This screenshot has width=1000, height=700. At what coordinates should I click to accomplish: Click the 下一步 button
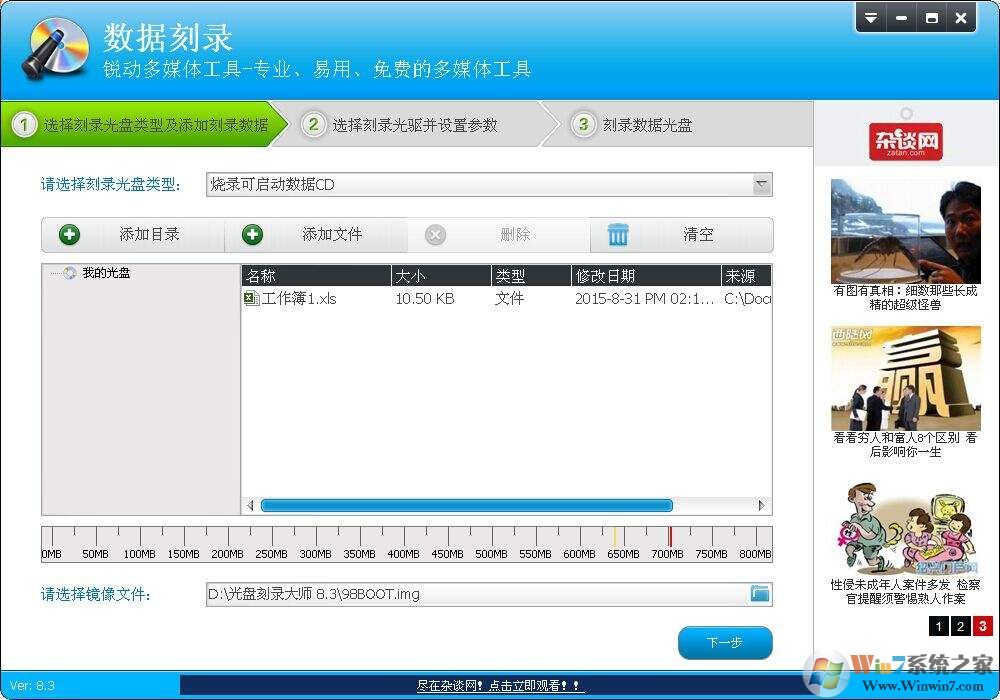725,642
